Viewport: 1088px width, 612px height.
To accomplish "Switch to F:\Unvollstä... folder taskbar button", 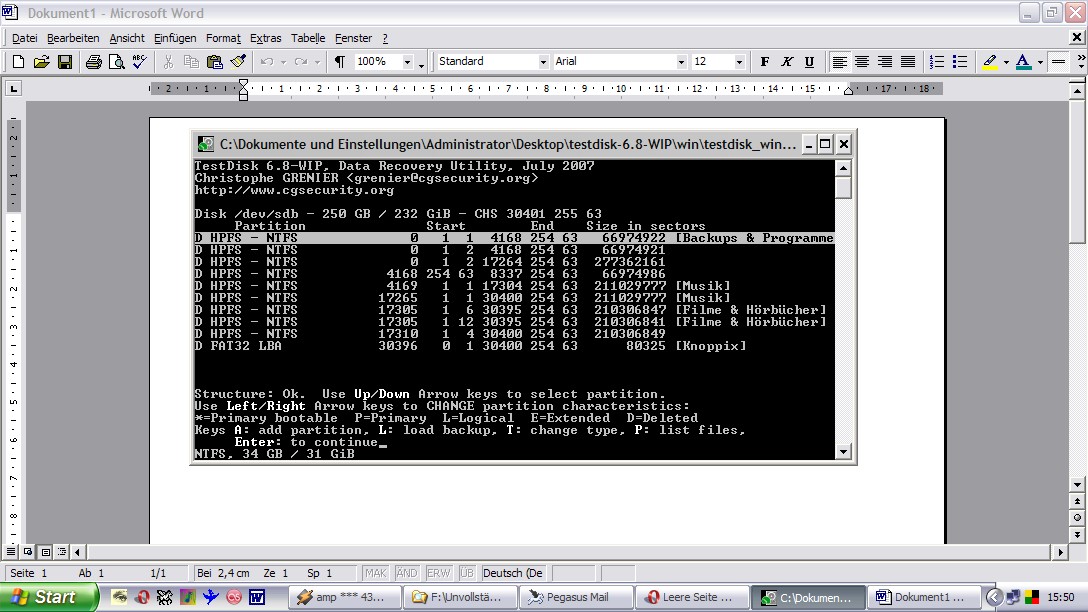I will pos(461,597).
